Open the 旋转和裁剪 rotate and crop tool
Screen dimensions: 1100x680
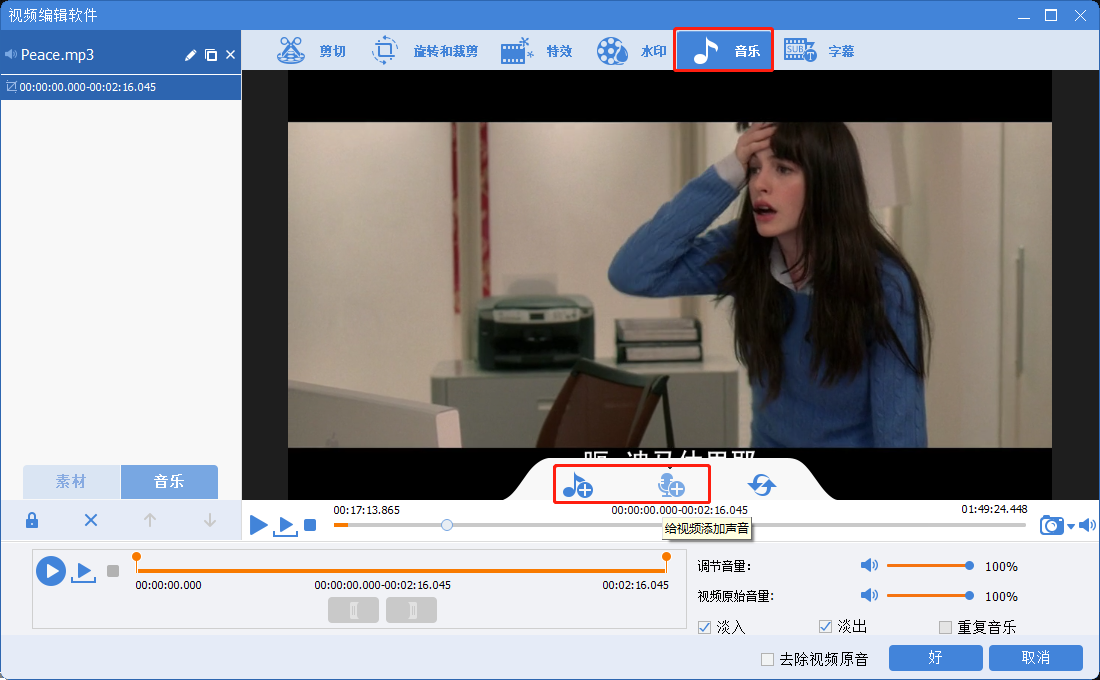click(x=424, y=51)
